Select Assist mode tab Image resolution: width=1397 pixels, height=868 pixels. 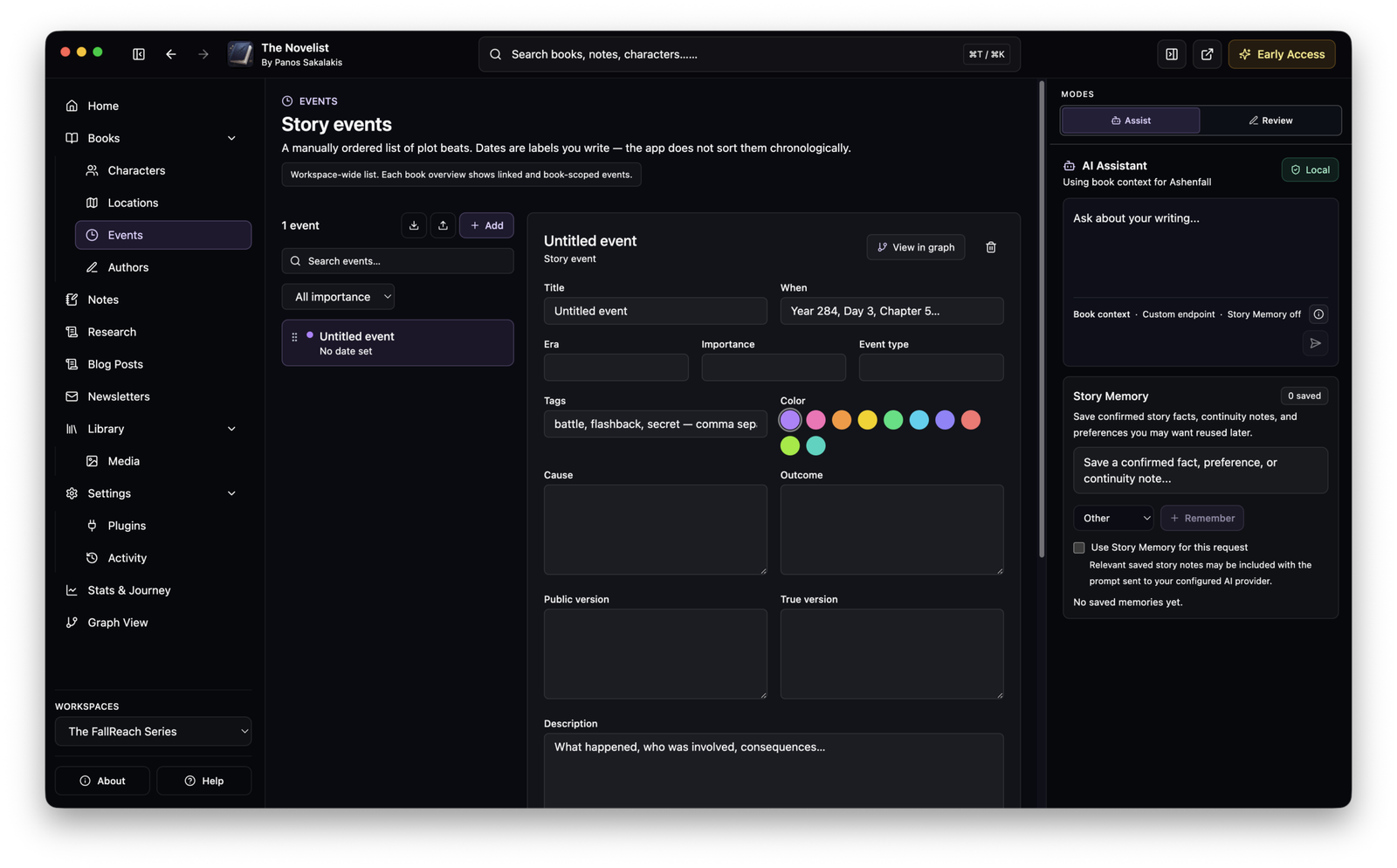[1131, 121]
